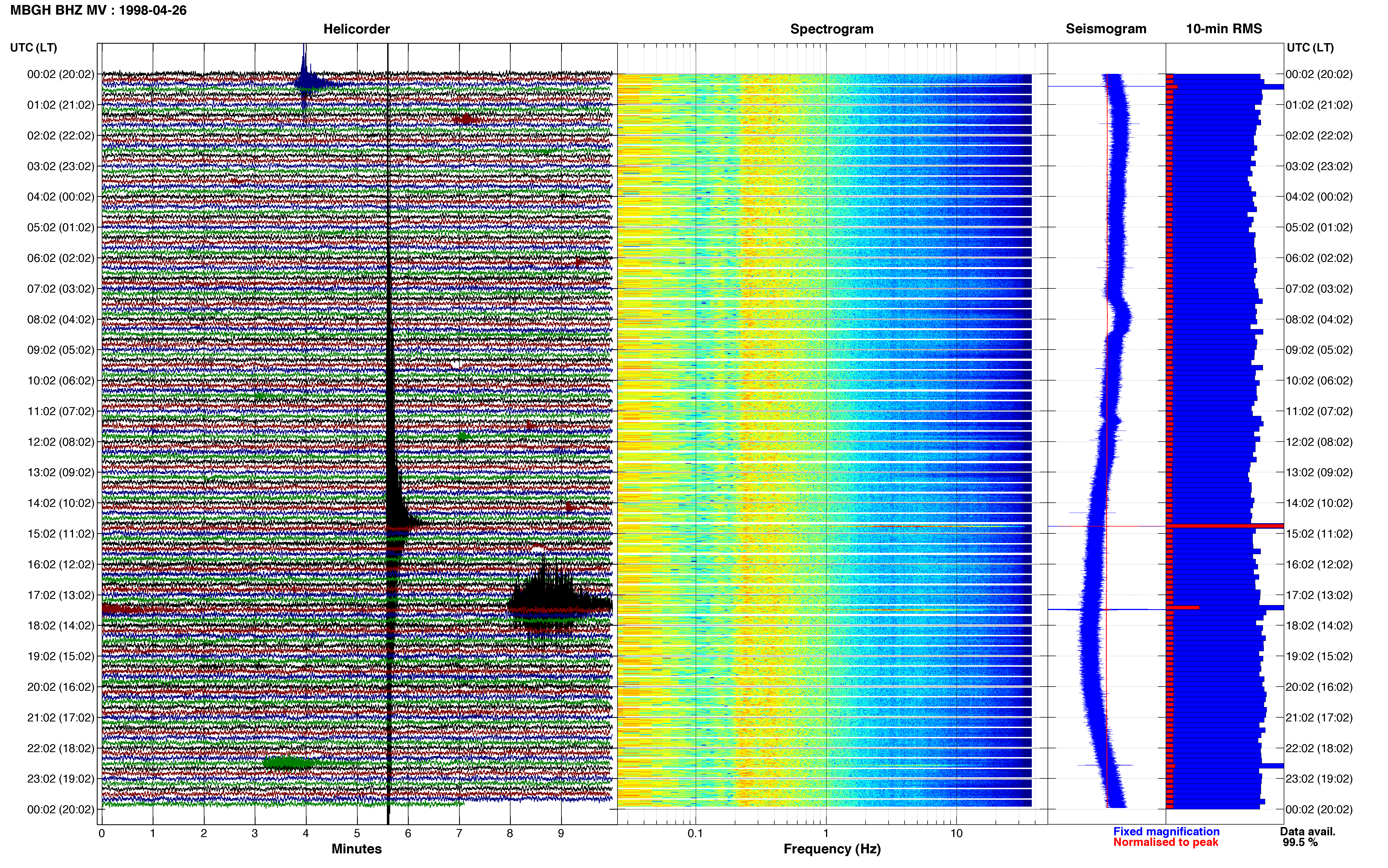Viewport: 1388px width, 868px height.
Task: Select the 'Spectrogram' panel heading
Action: 831,29
